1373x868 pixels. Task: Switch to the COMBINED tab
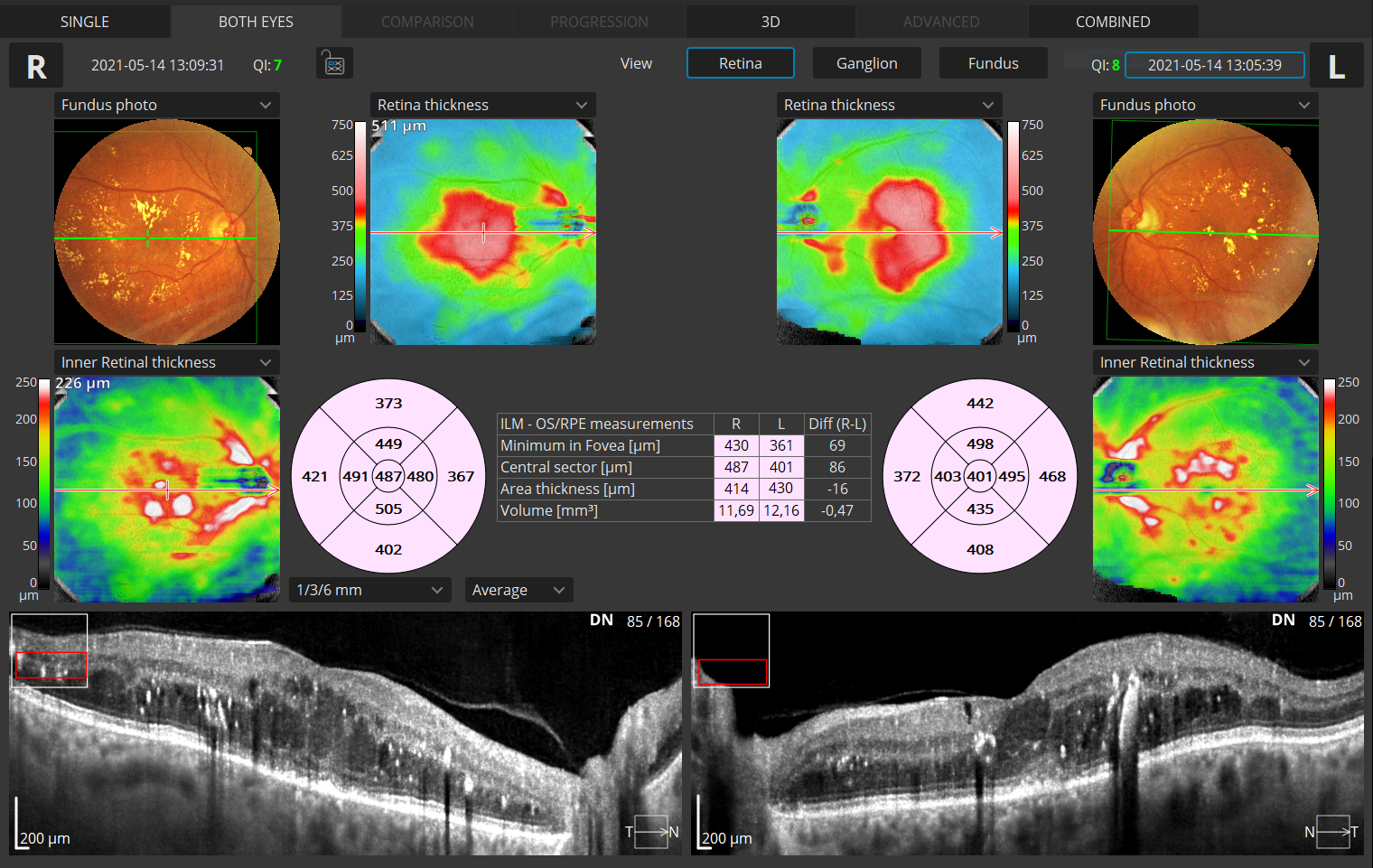pyautogui.click(x=1113, y=21)
